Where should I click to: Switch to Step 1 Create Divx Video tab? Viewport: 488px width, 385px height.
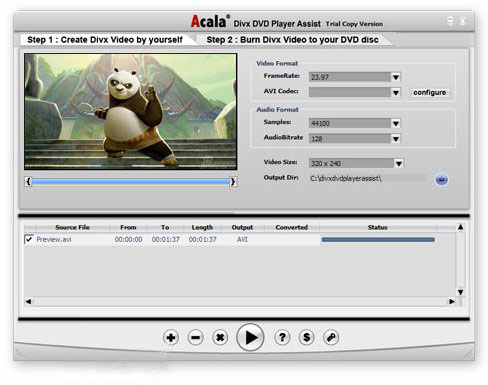point(105,40)
